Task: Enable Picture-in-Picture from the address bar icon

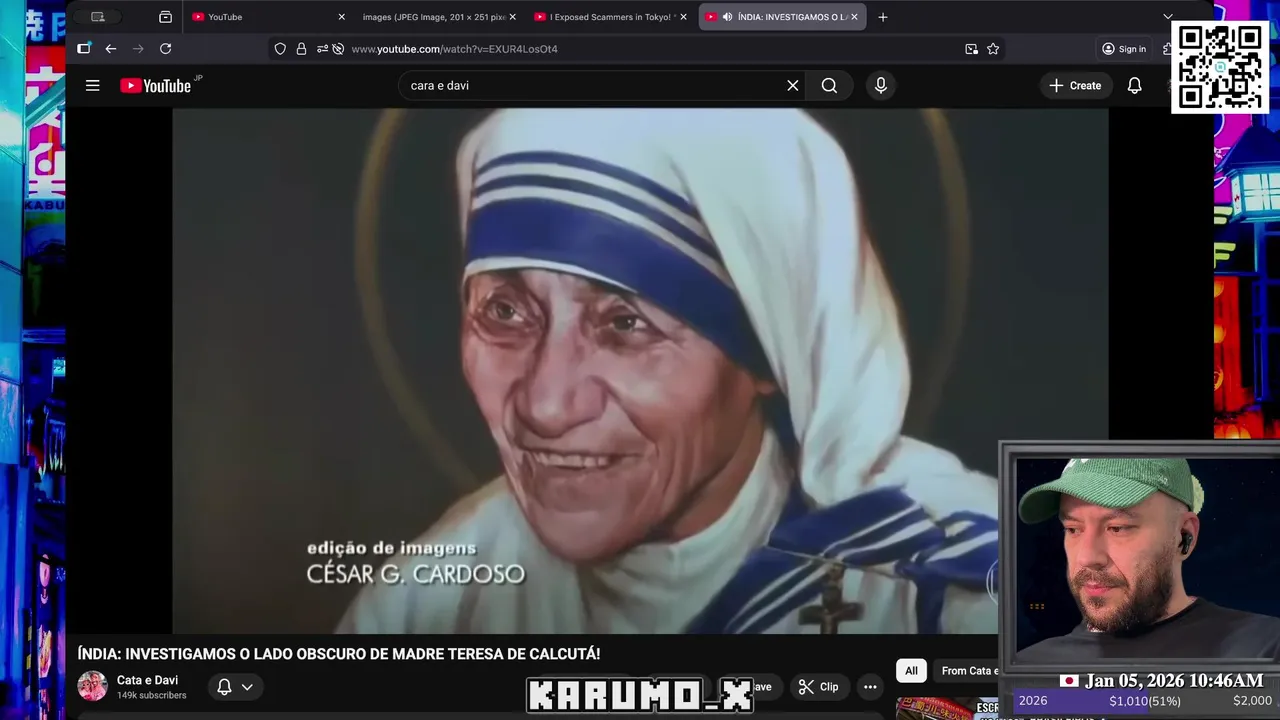Action: pos(971,49)
